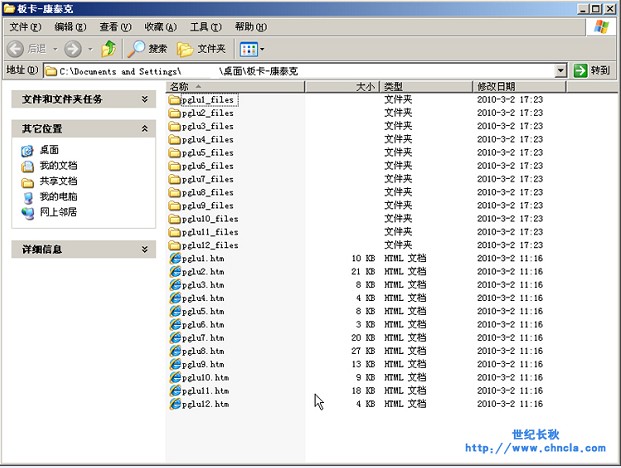621x468 pixels.
Task: Open the Views dropdown arrow
Action: [262, 49]
